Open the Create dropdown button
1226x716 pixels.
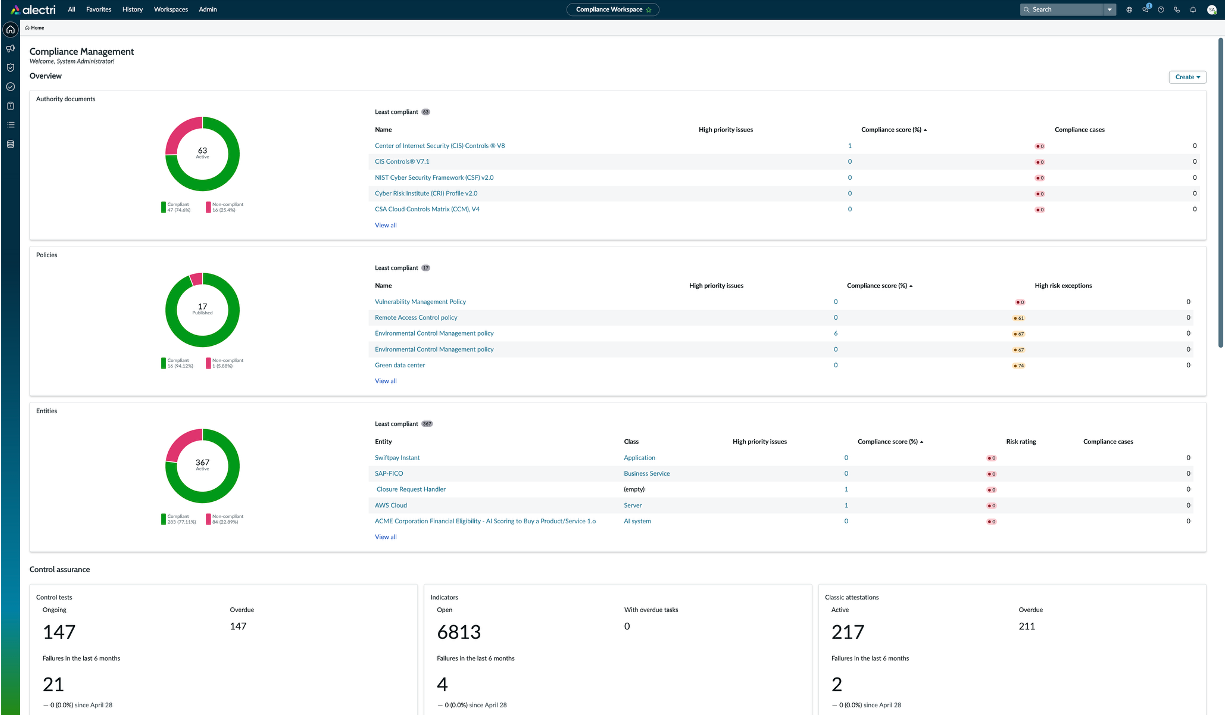[x=1187, y=77]
